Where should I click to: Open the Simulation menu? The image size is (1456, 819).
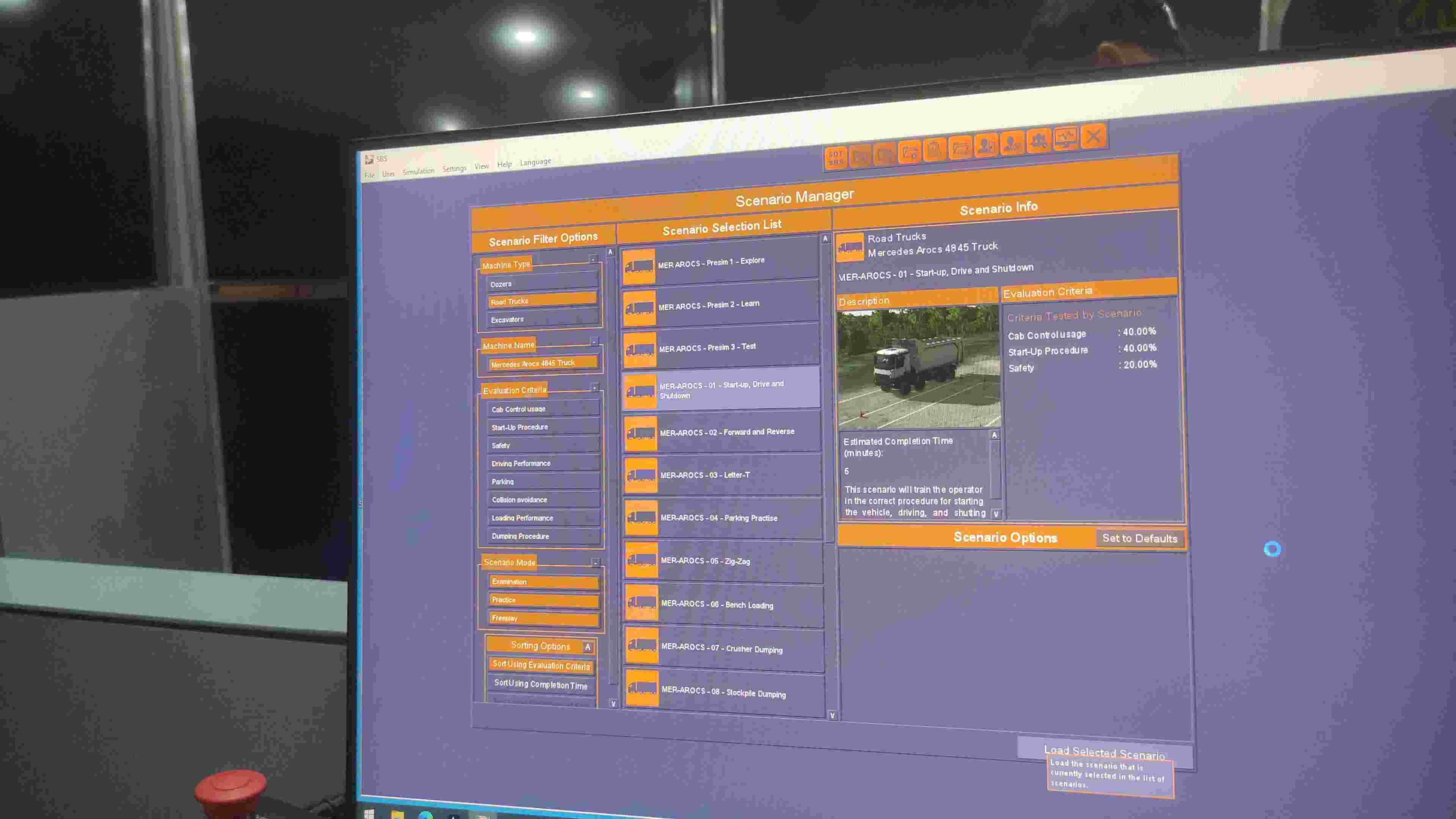pyautogui.click(x=418, y=171)
